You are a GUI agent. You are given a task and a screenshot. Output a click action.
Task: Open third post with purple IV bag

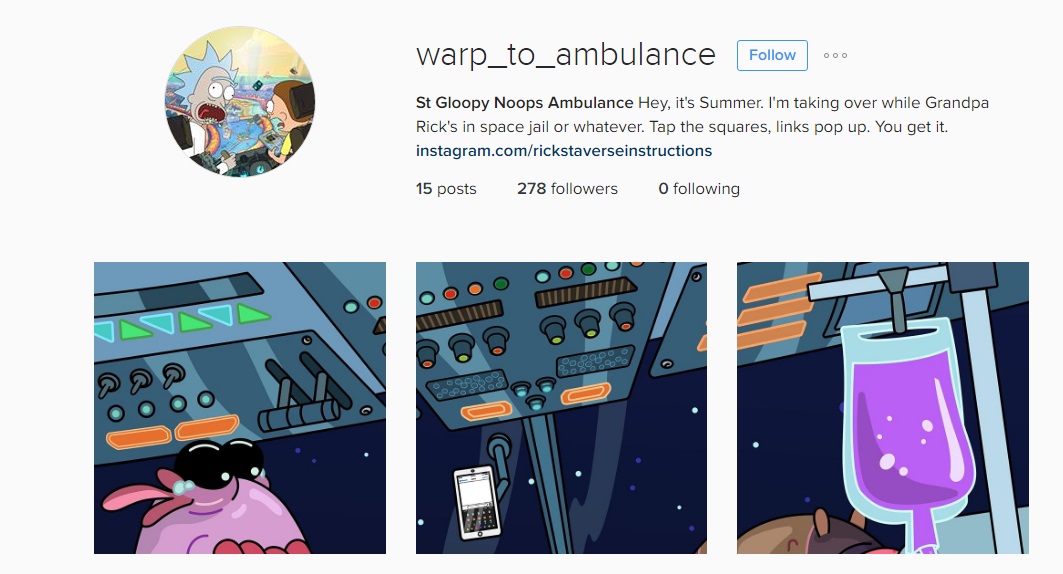point(883,408)
